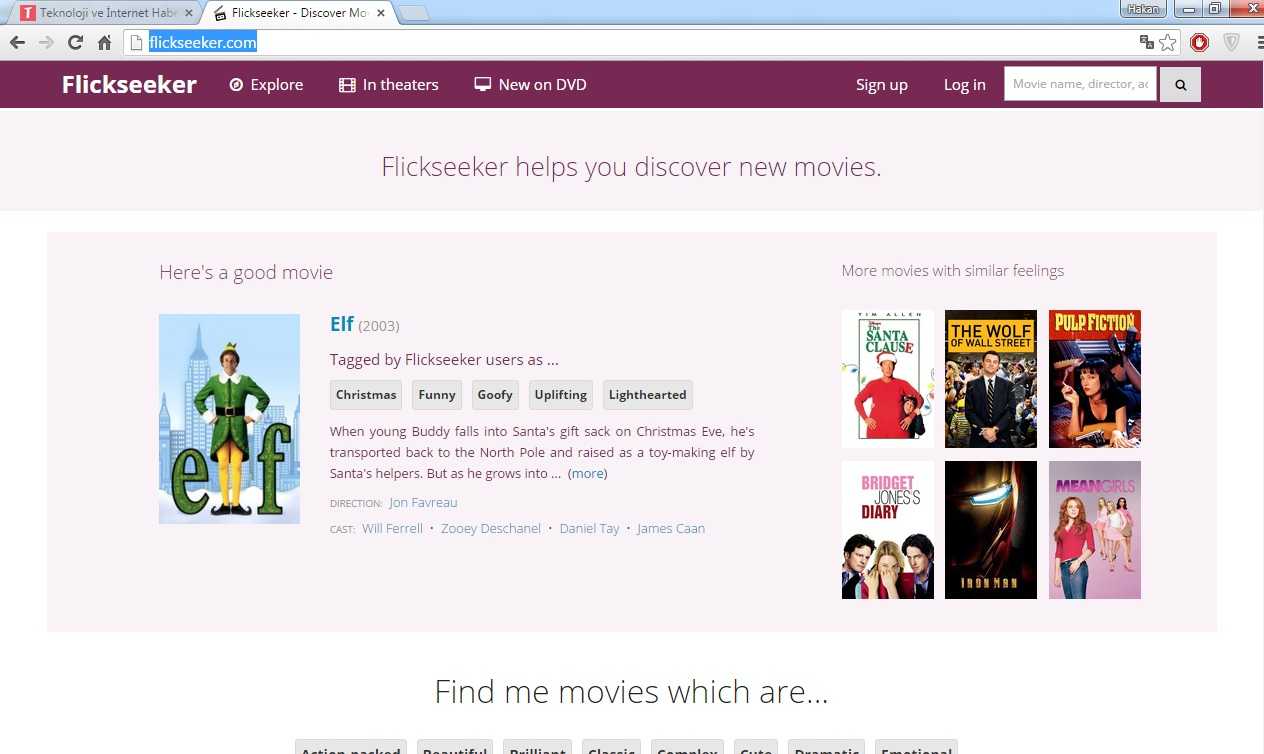
Task: Reload the page with the refresh icon
Action: point(75,42)
